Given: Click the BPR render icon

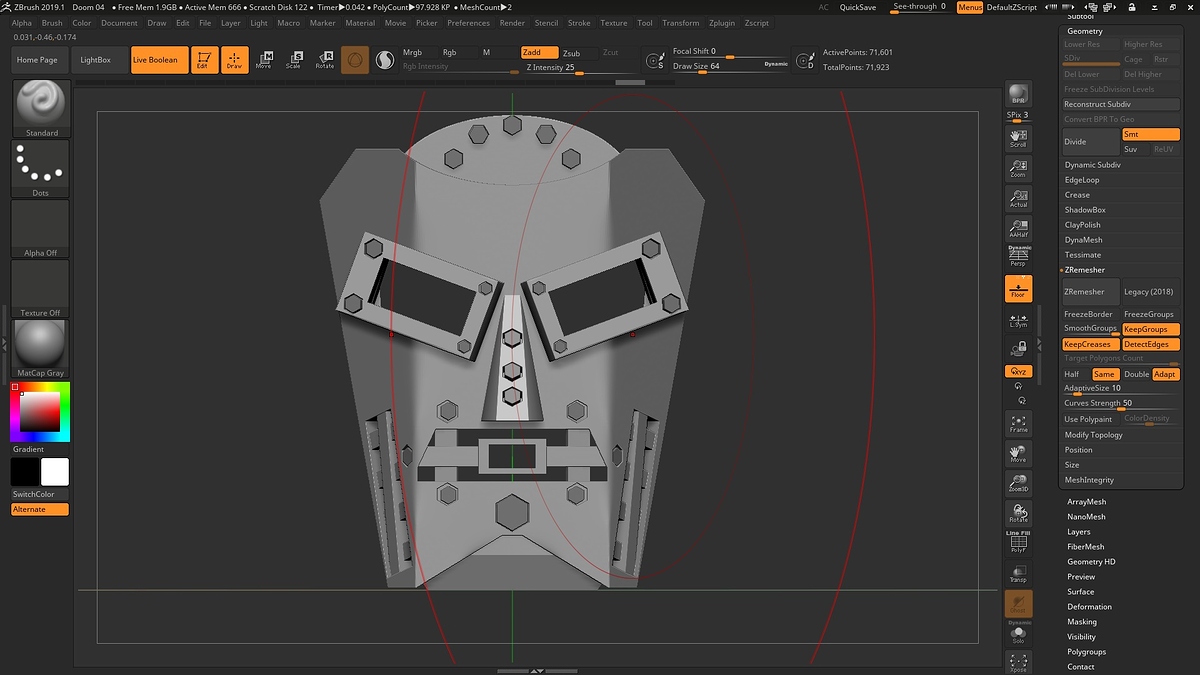Looking at the screenshot, I should coord(1018,93).
